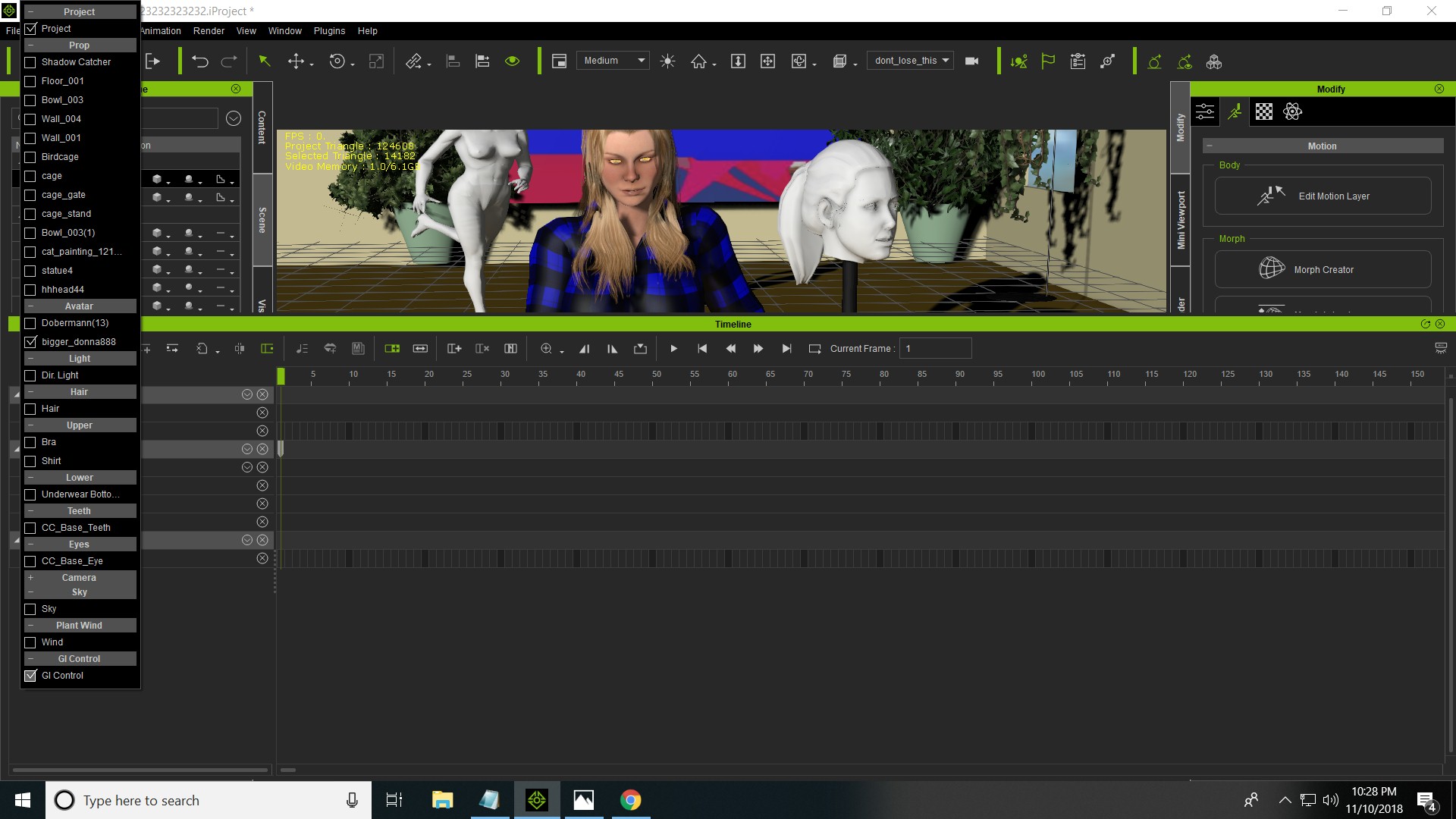Open the dont_lose_this camera dropdown
This screenshot has width=1456, height=819.
(x=910, y=61)
